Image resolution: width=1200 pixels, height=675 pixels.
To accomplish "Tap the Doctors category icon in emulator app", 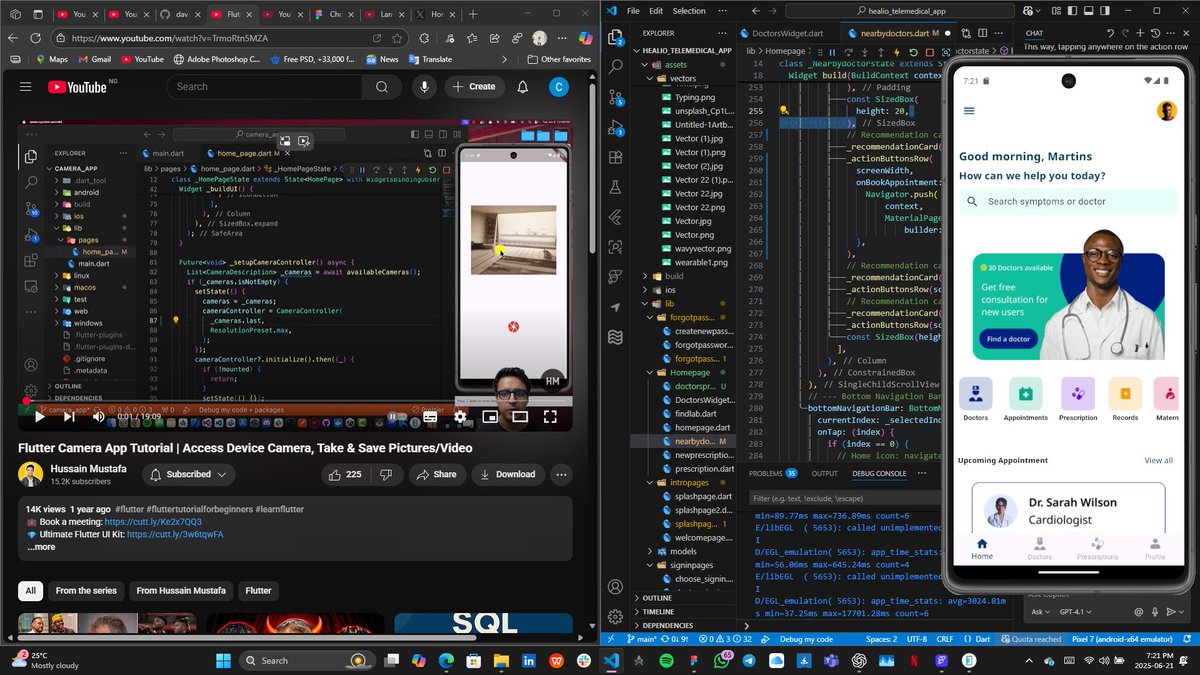I will click(975, 394).
